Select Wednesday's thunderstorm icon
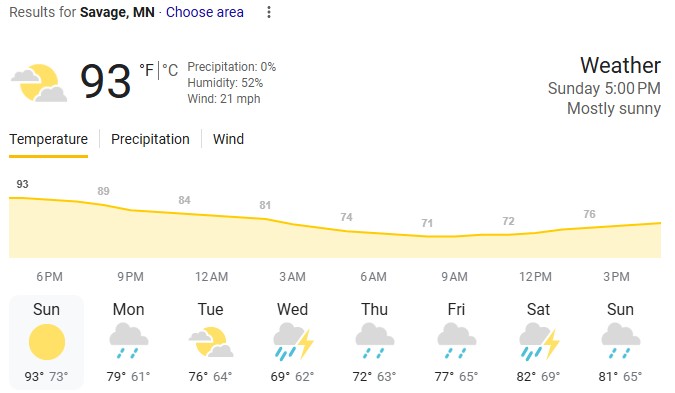 tap(294, 342)
